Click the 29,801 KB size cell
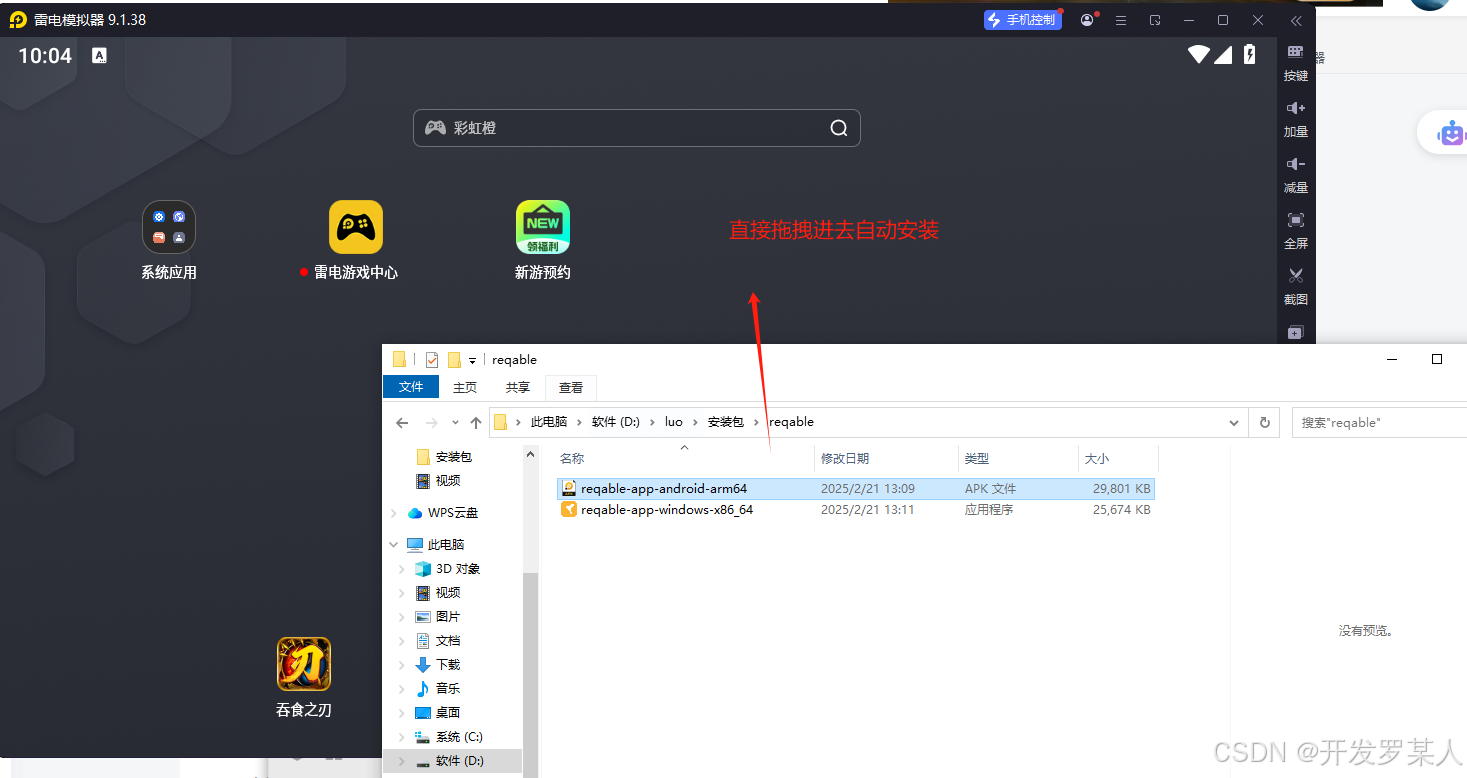The width and height of the screenshot is (1467, 778). click(1122, 489)
